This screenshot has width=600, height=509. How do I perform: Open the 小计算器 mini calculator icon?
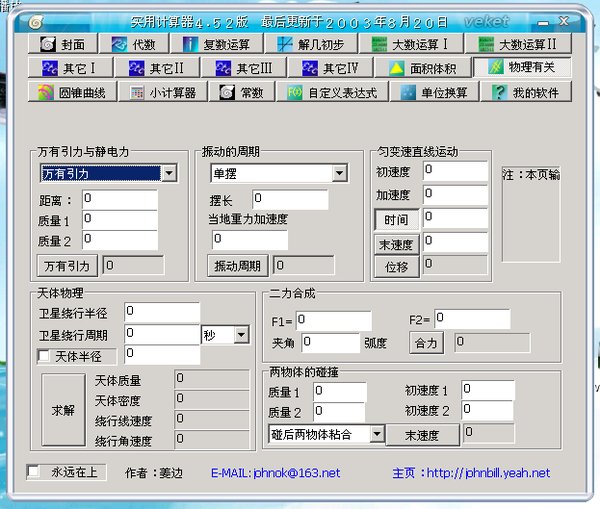tap(137, 93)
